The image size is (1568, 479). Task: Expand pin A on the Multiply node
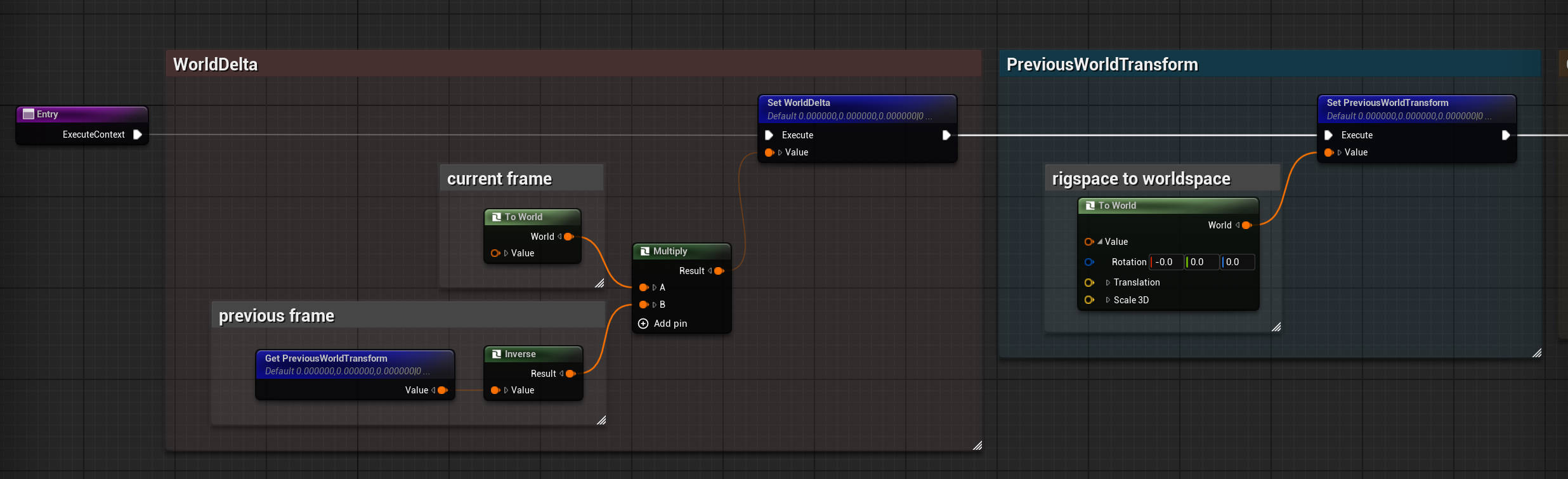pyautogui.click(x=654, y=287)
